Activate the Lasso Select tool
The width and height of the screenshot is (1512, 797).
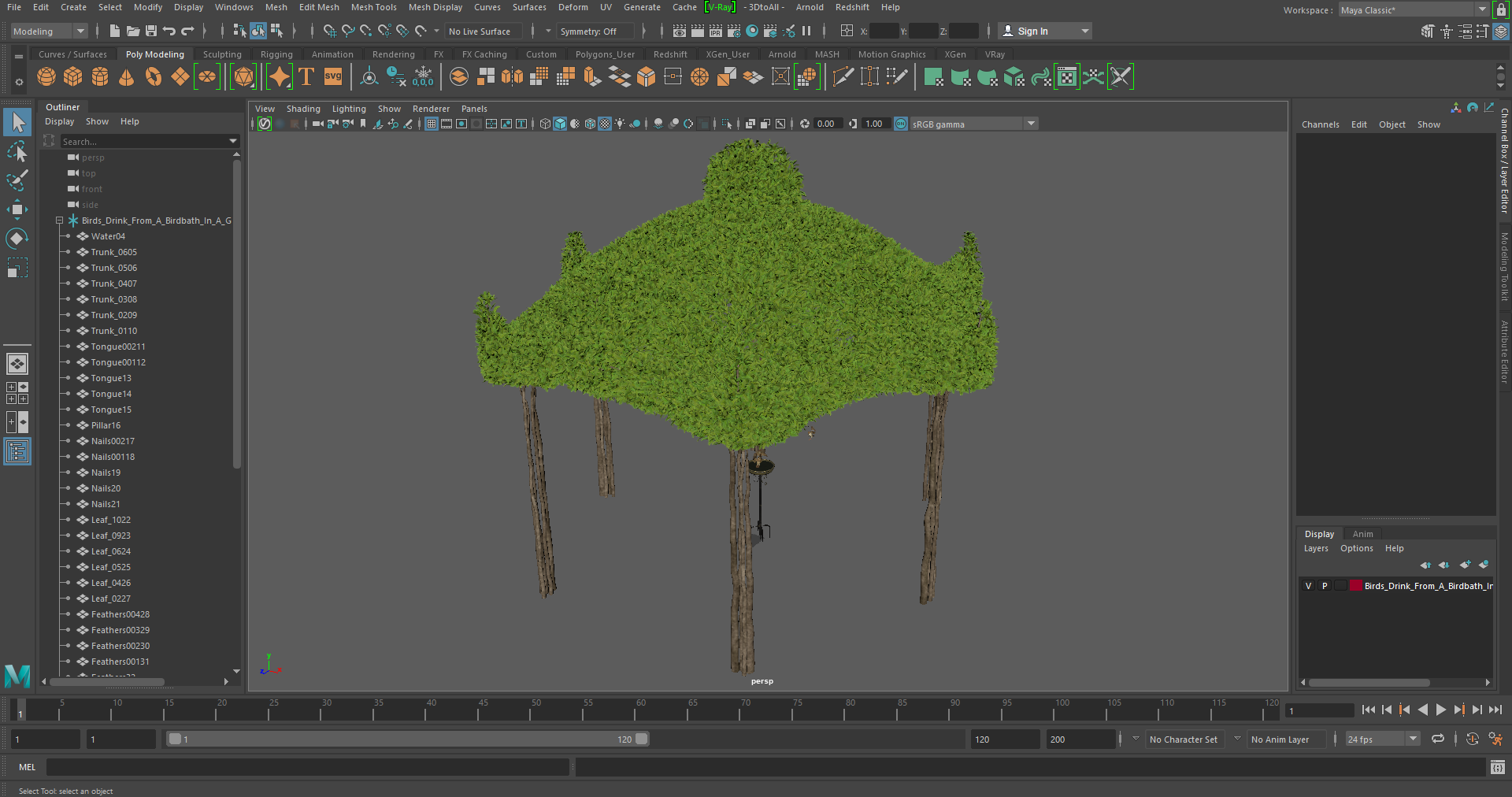click(17, 151)
